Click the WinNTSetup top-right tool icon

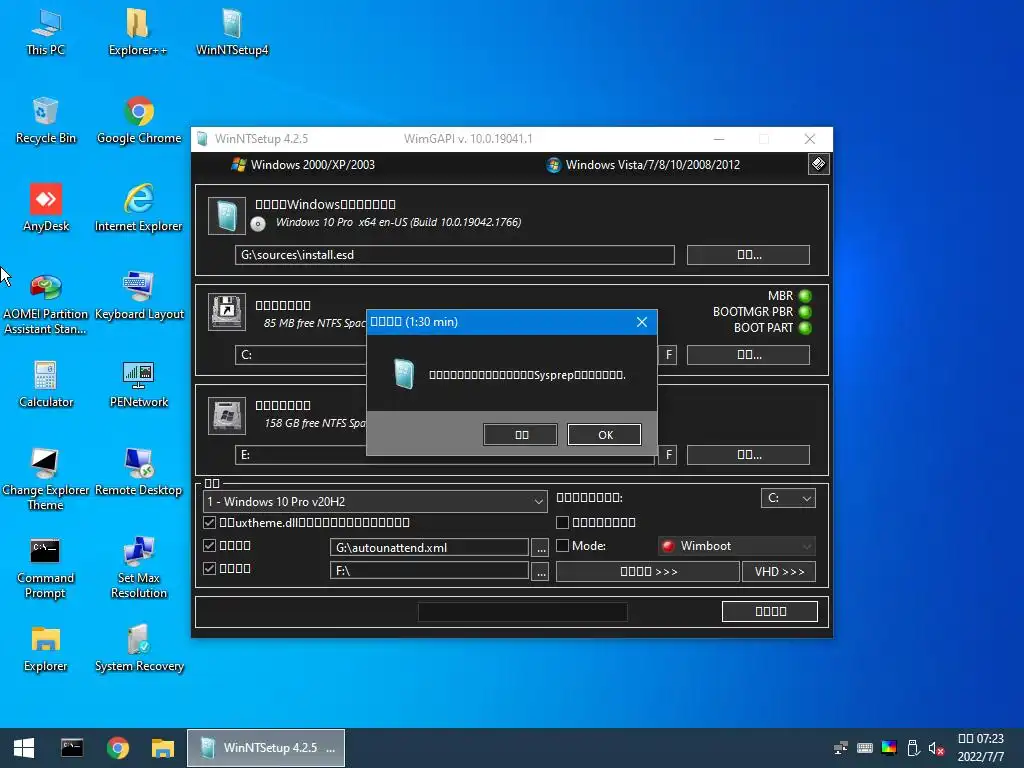pos(818,164)
